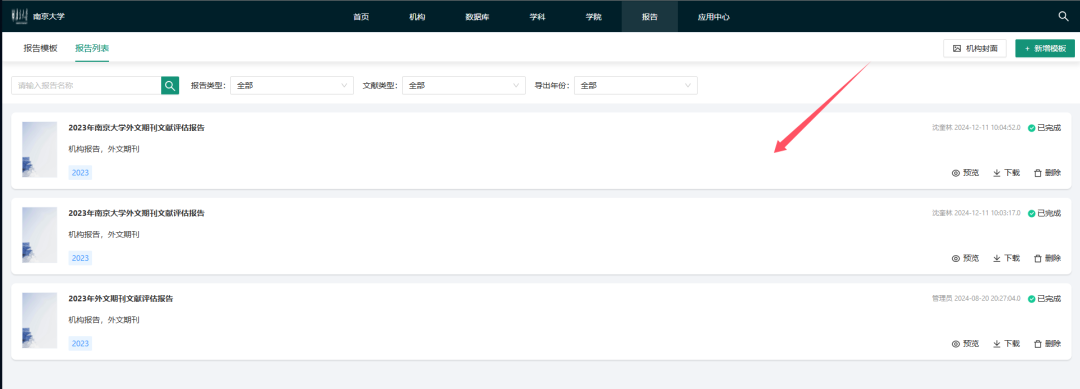Download the first report in the list
Screen dimensions: 1080x389
1006,173
